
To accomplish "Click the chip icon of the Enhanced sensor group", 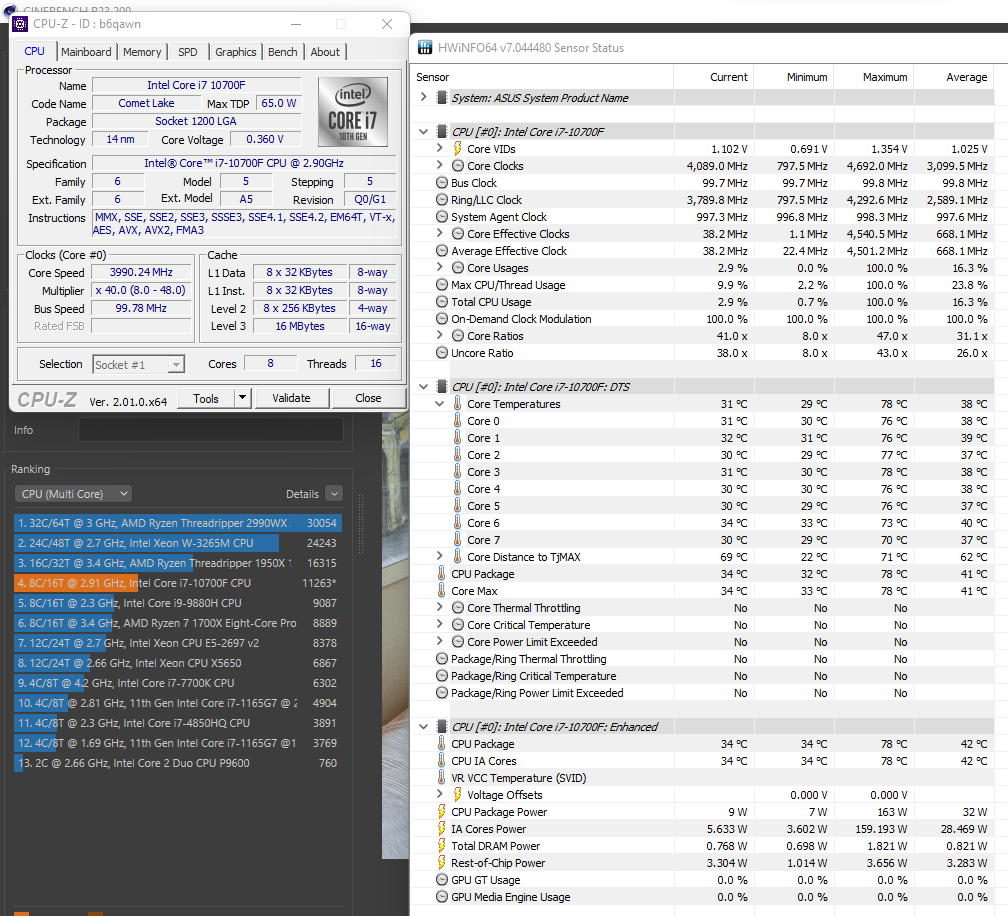I will tap(442, 726).
